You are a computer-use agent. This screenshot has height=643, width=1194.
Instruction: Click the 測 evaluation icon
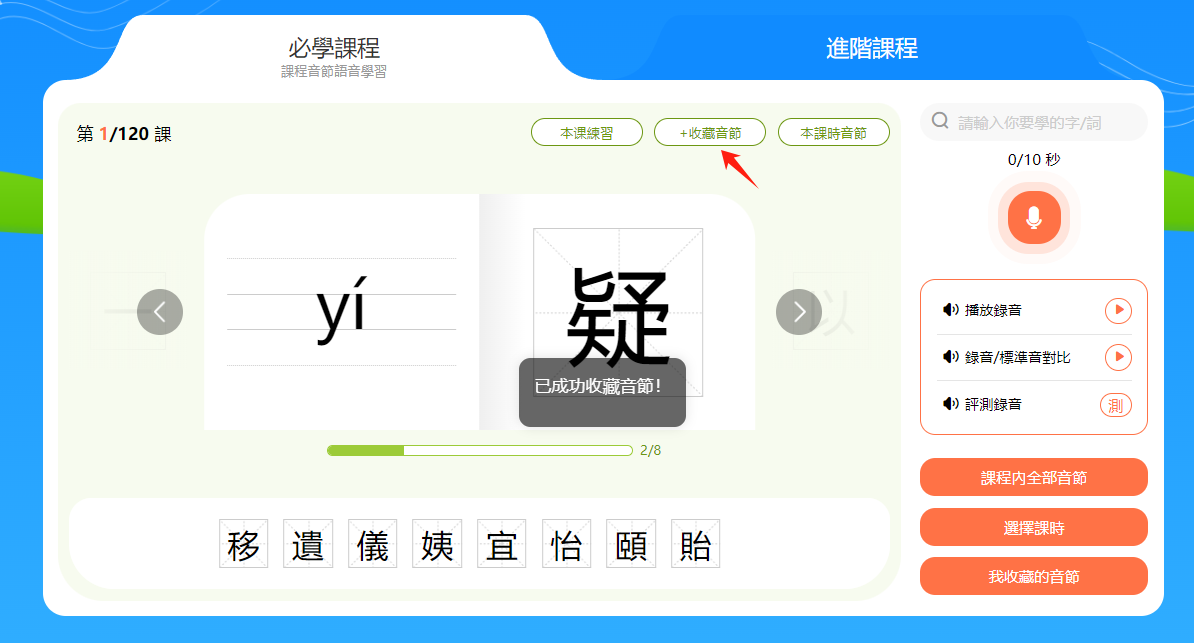1117,405
